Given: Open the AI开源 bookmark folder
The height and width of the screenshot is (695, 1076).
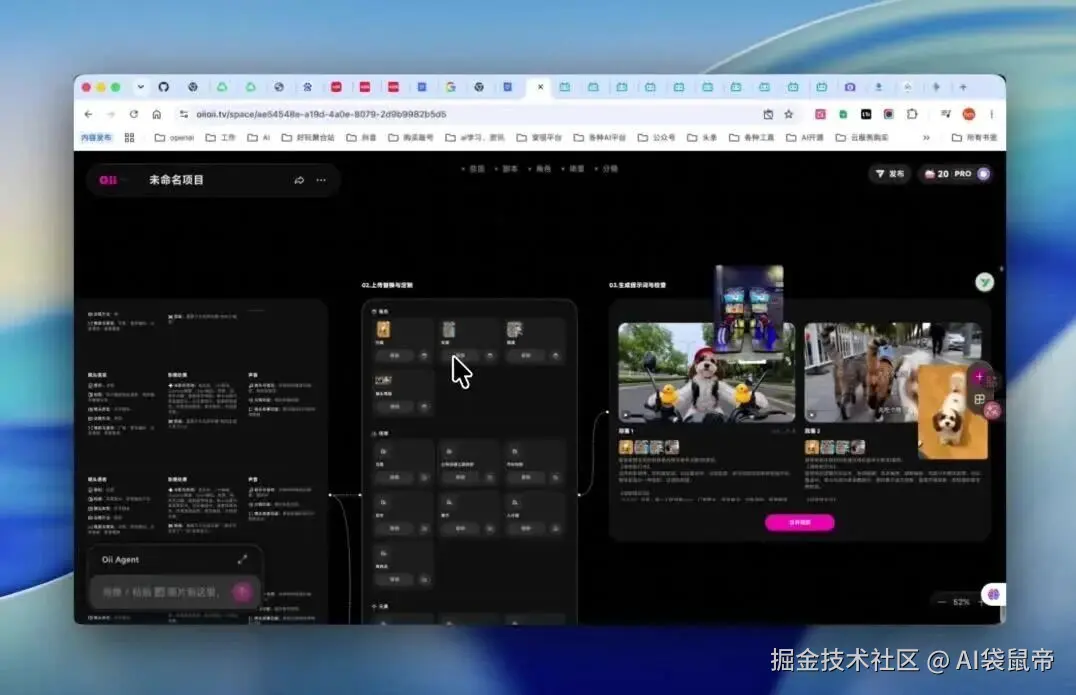Looking at the screenshot, I should pos(805,137).
